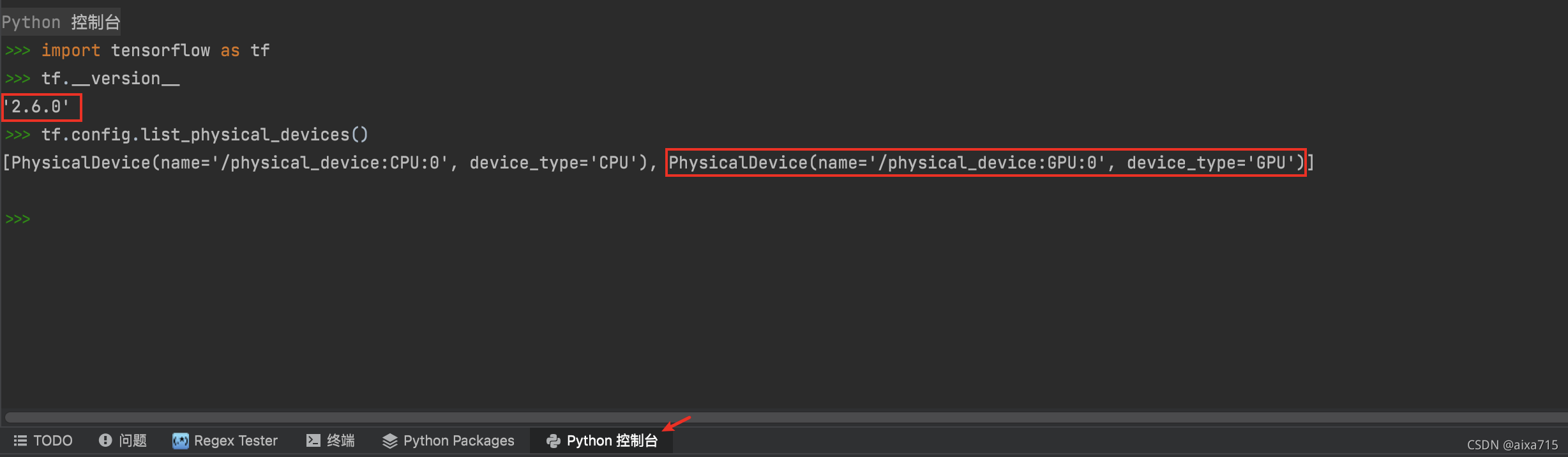Viewport: 1568px width, 457px height.
Task: Open the TODO tool window tab
Action: click(x=43, y=440)
